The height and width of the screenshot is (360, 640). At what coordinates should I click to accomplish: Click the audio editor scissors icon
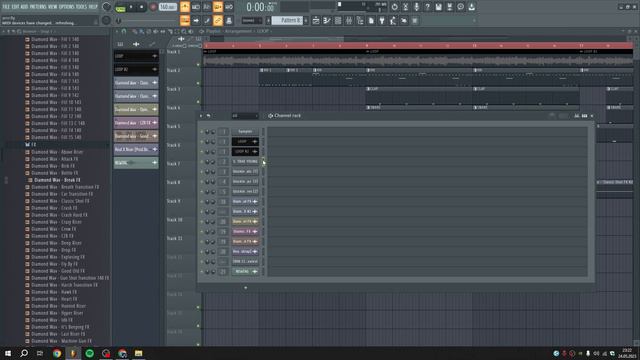click(x=405, y=7)
